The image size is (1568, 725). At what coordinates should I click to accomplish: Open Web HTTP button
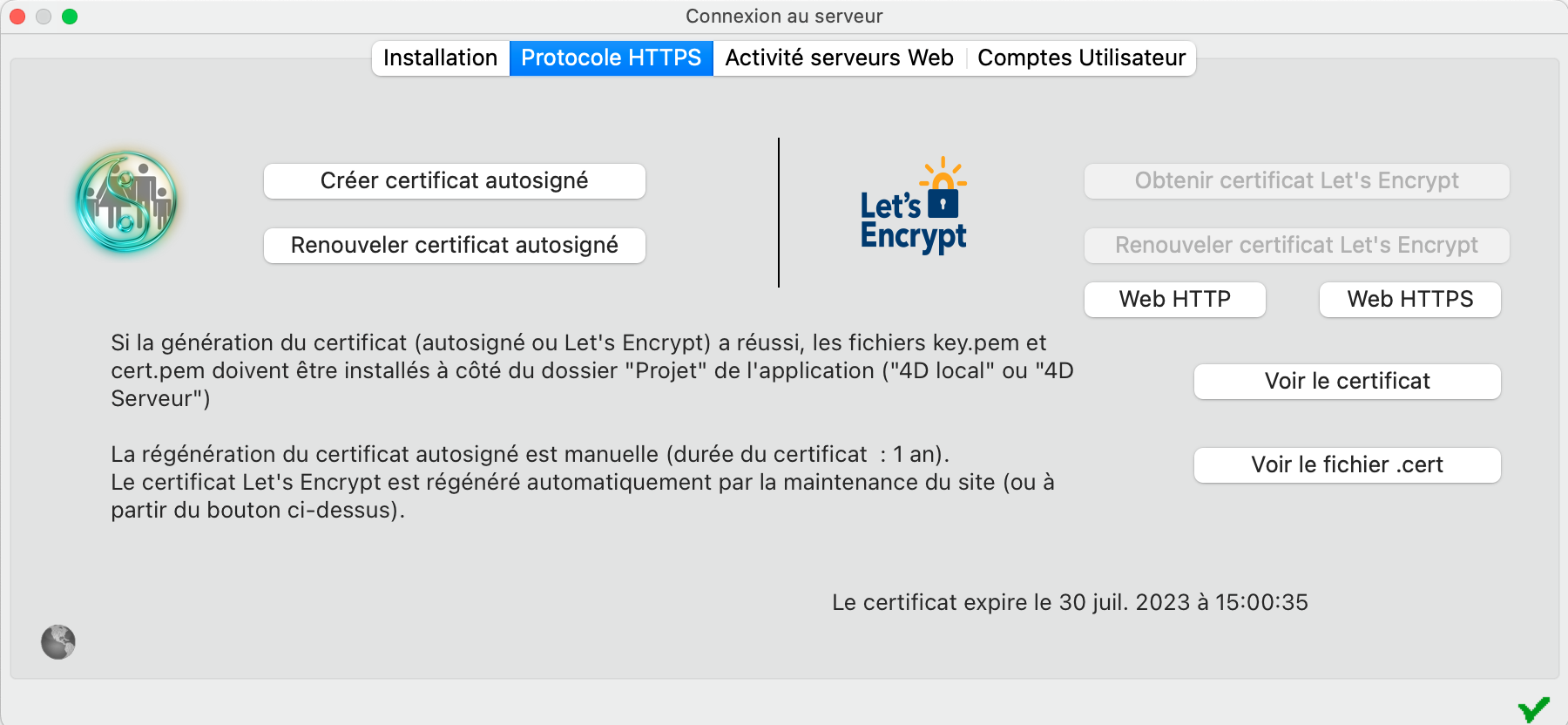1175,300
